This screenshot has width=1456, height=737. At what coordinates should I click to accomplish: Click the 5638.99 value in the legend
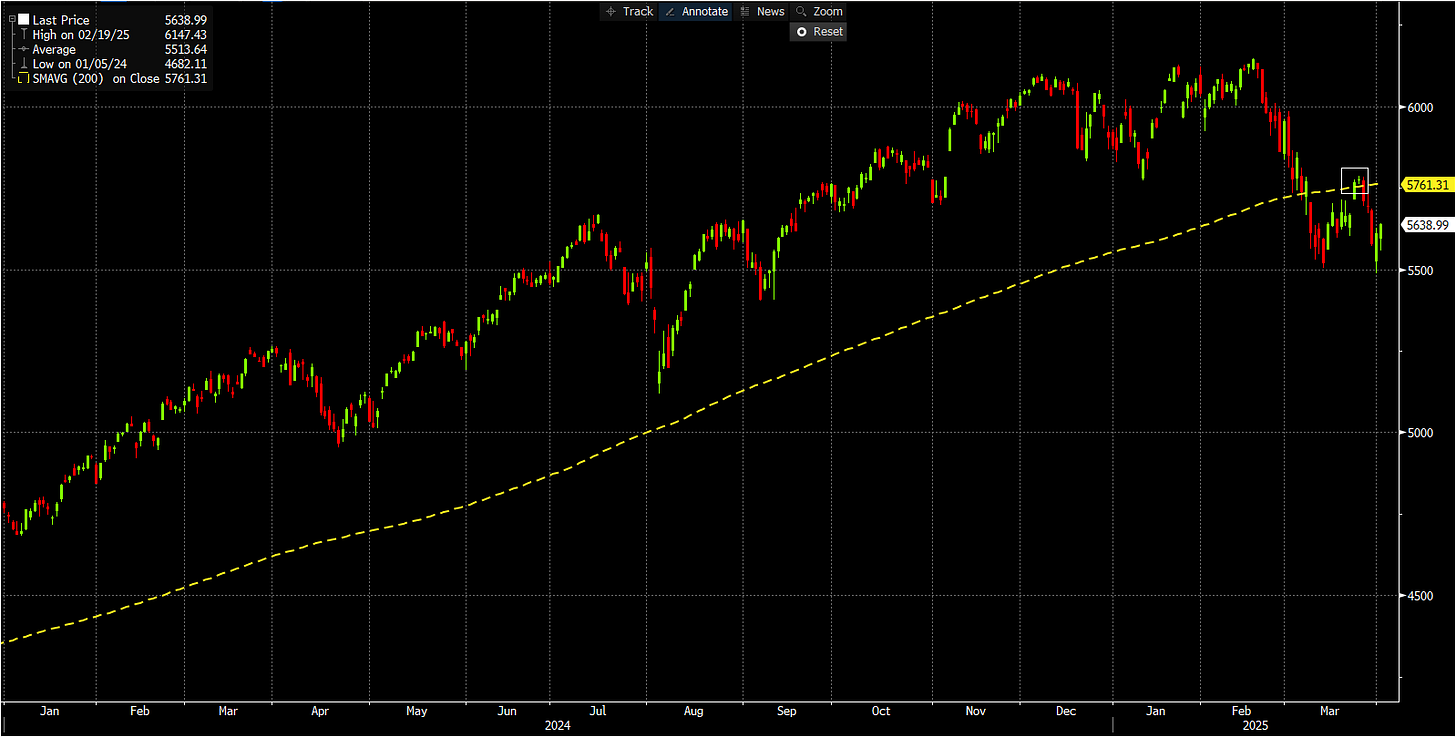tap(186, 20)
